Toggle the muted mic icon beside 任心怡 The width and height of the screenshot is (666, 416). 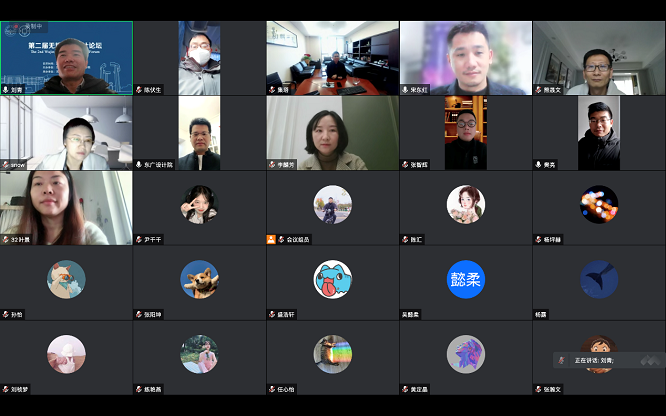(x=272, y=389)
